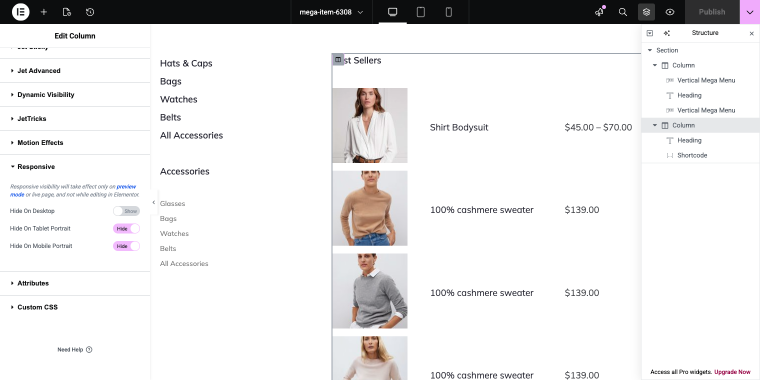
Task: Collapse the Section tree arrow
Action: 650,50
